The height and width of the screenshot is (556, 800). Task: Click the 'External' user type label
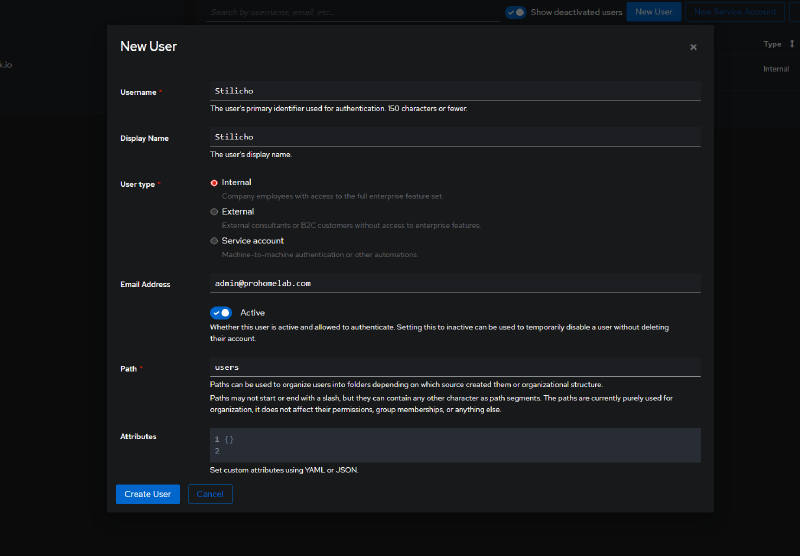tap(238, 212)
